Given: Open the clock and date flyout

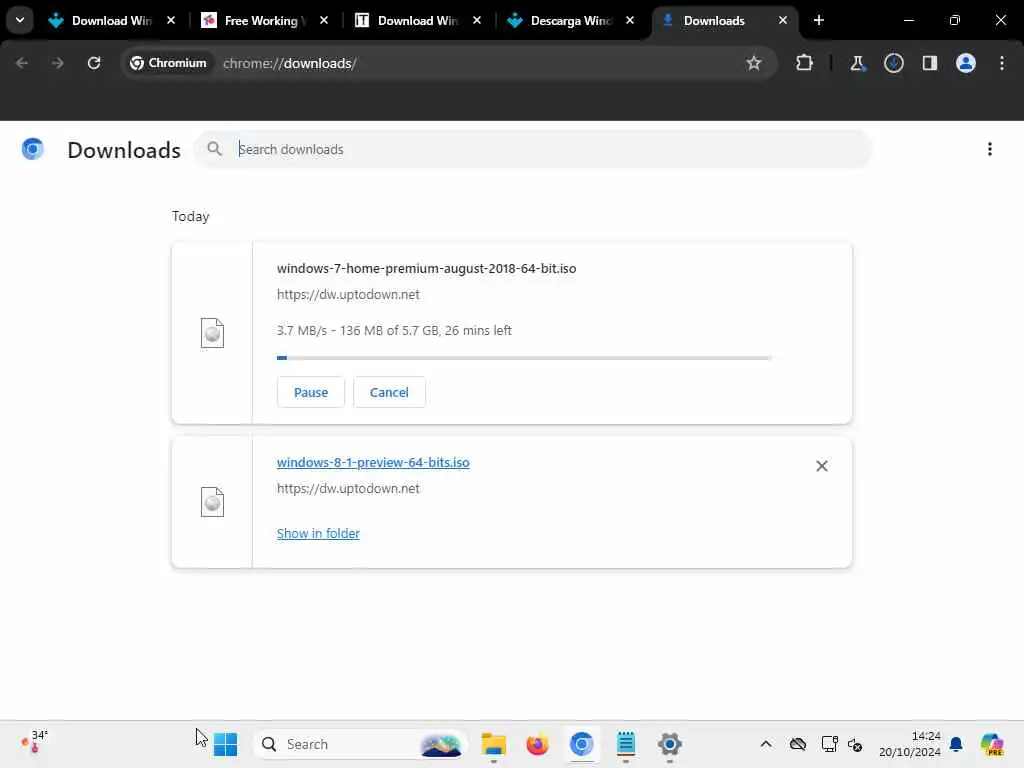Looking at the screenshot, I should (909, 744).
